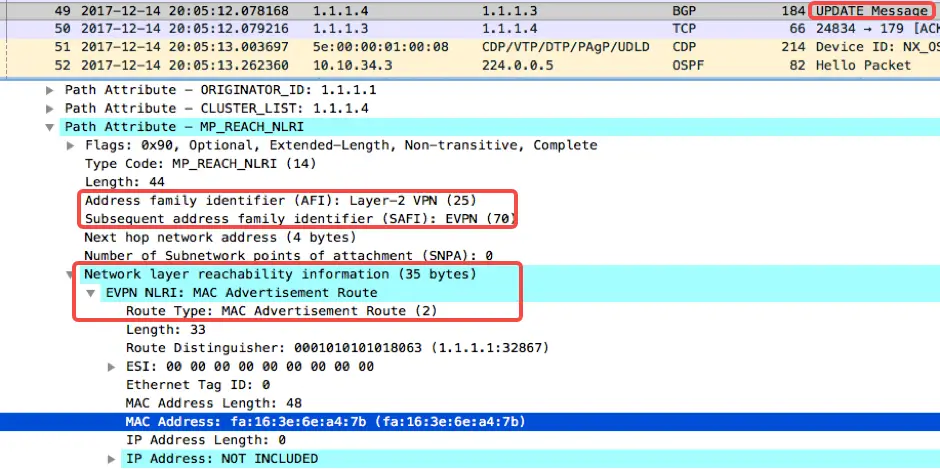
Task: Click info 24834 → 179 in packet 50
Action: (x=861, y=29)
